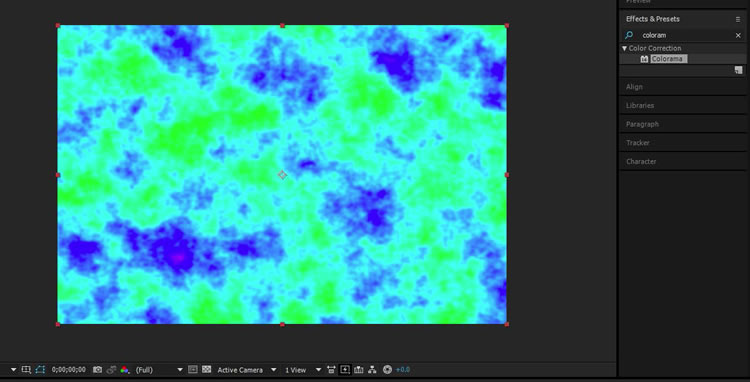Click the top-middle layer edge handle
750x382 pixels.
point(282,25)
